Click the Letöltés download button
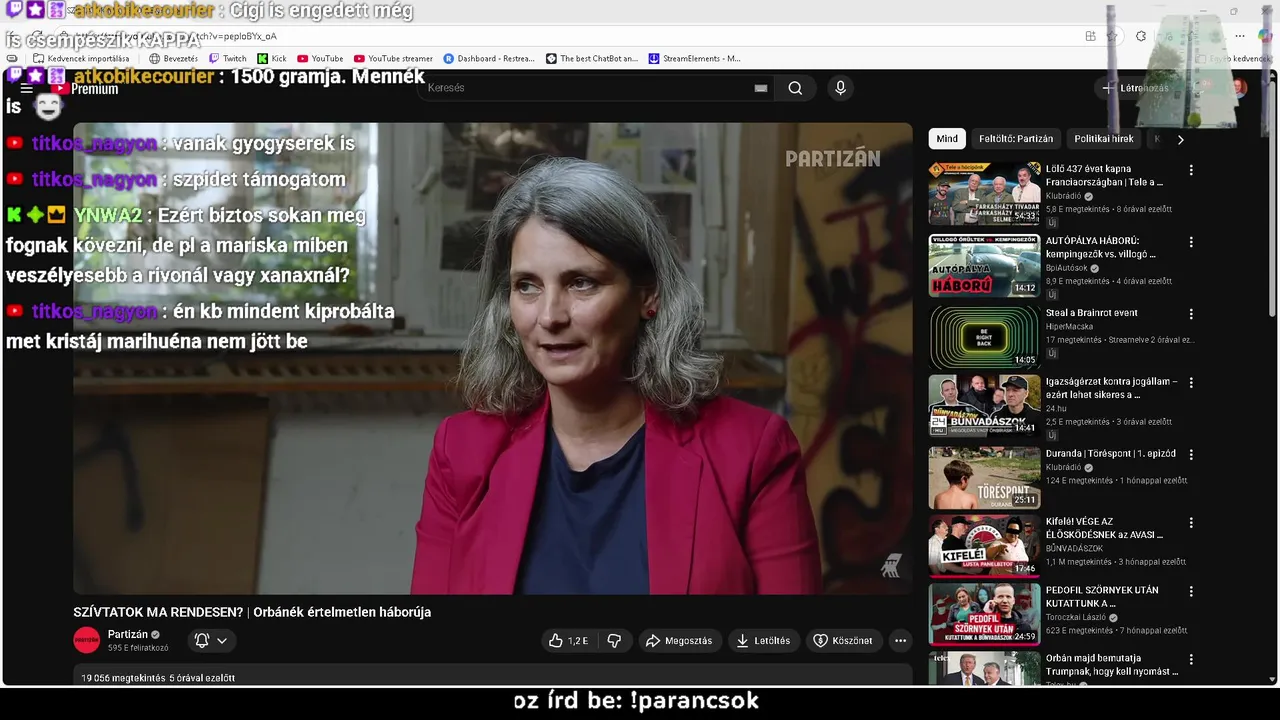This screenshot has width=1280, height=720. click(x=764, y=641)
